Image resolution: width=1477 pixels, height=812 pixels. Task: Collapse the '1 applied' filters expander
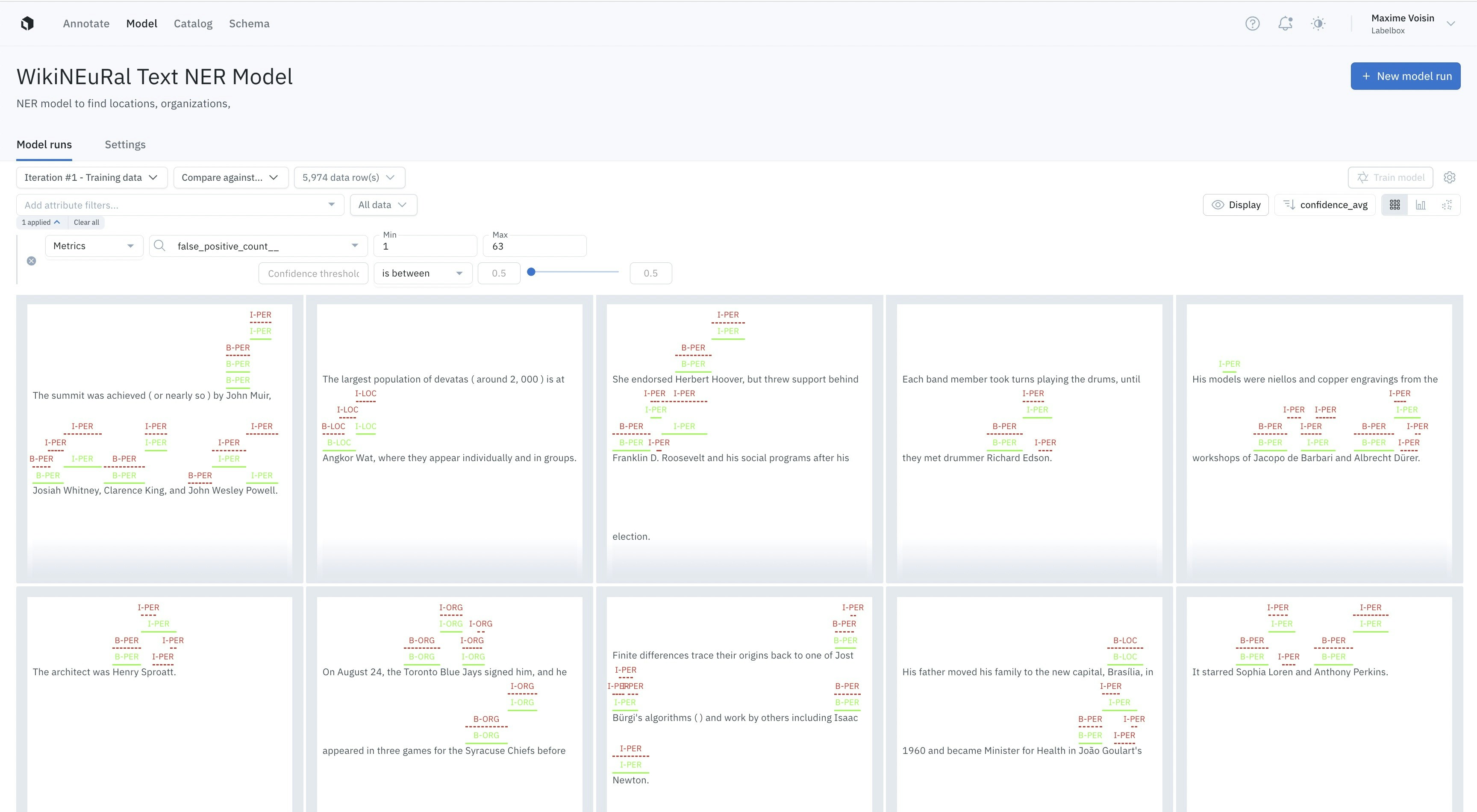click(41, 223)
